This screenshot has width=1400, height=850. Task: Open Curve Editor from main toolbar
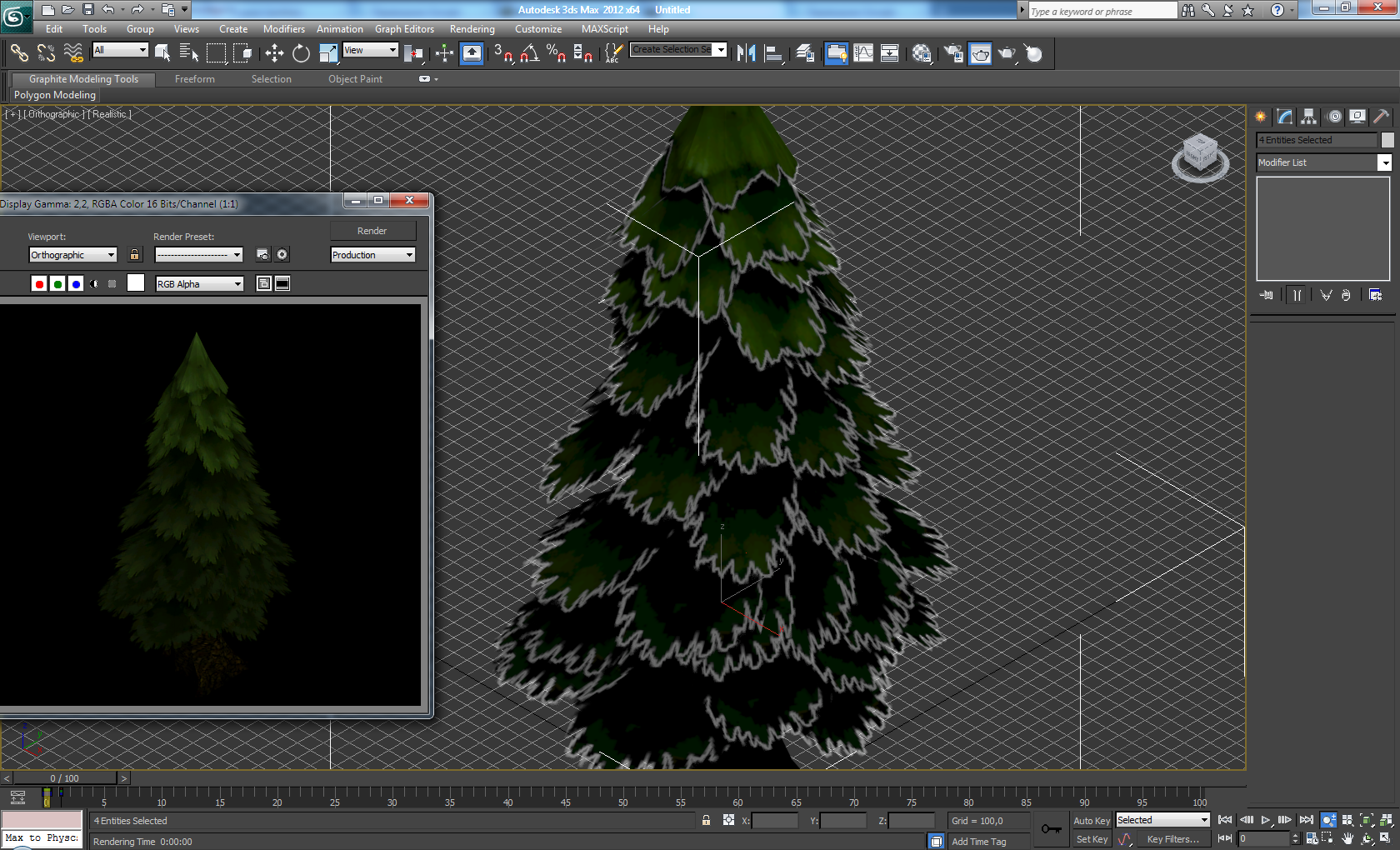pyautogui.click(x=863, y=54)
